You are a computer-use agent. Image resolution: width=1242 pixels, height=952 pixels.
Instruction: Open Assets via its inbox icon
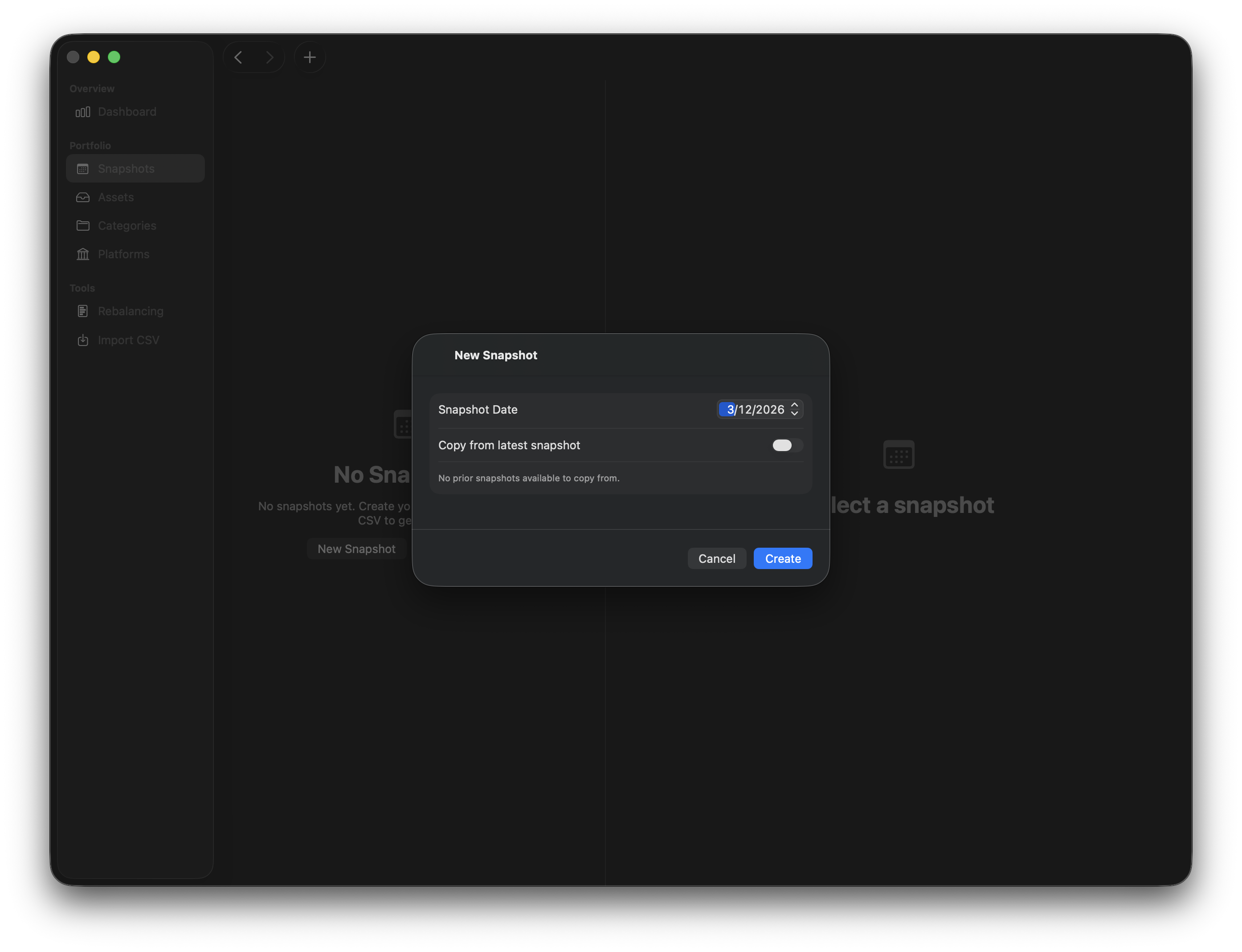pyautogui.click(x=83, y=197)
